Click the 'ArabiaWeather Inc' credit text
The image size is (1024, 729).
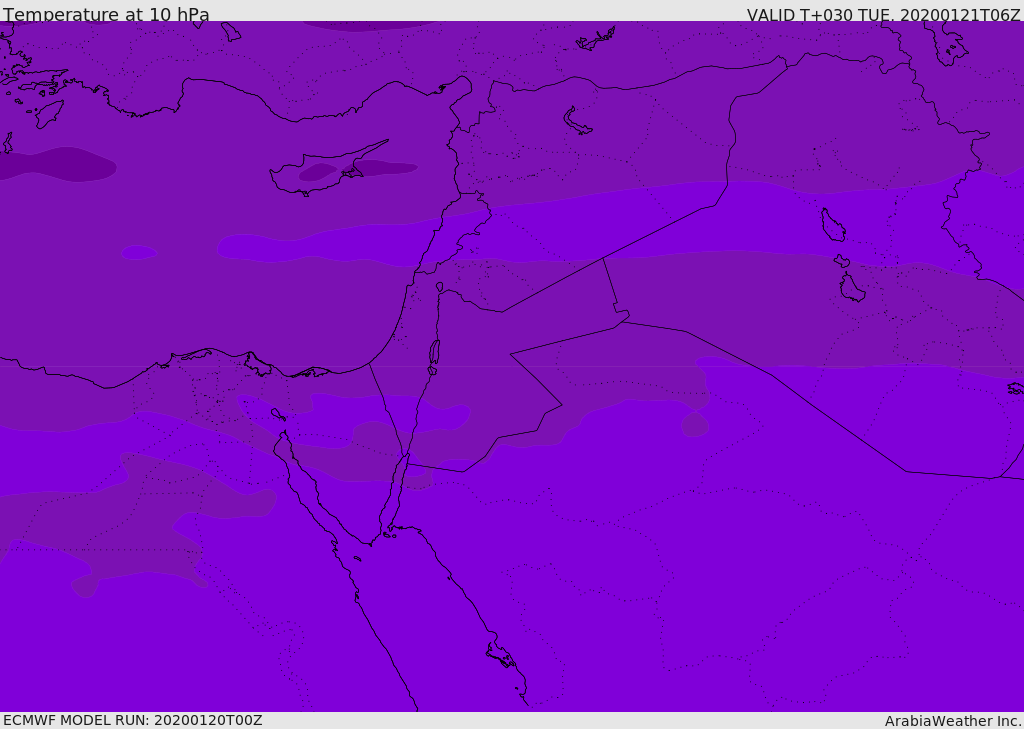point(952,721)
